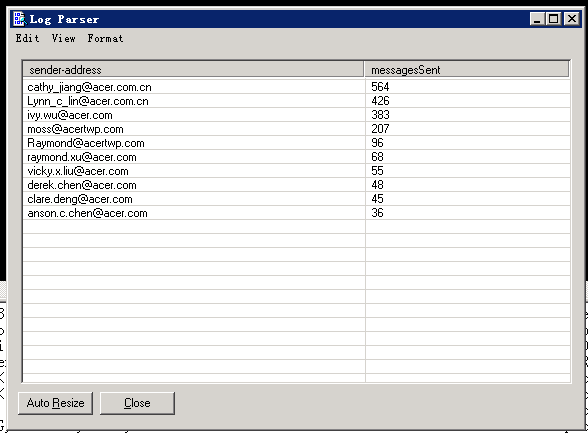The height and width of the screenshot is (433, 588).
Task: Select raymond.xu@acer.com address
Action: (x=82, y=157)
